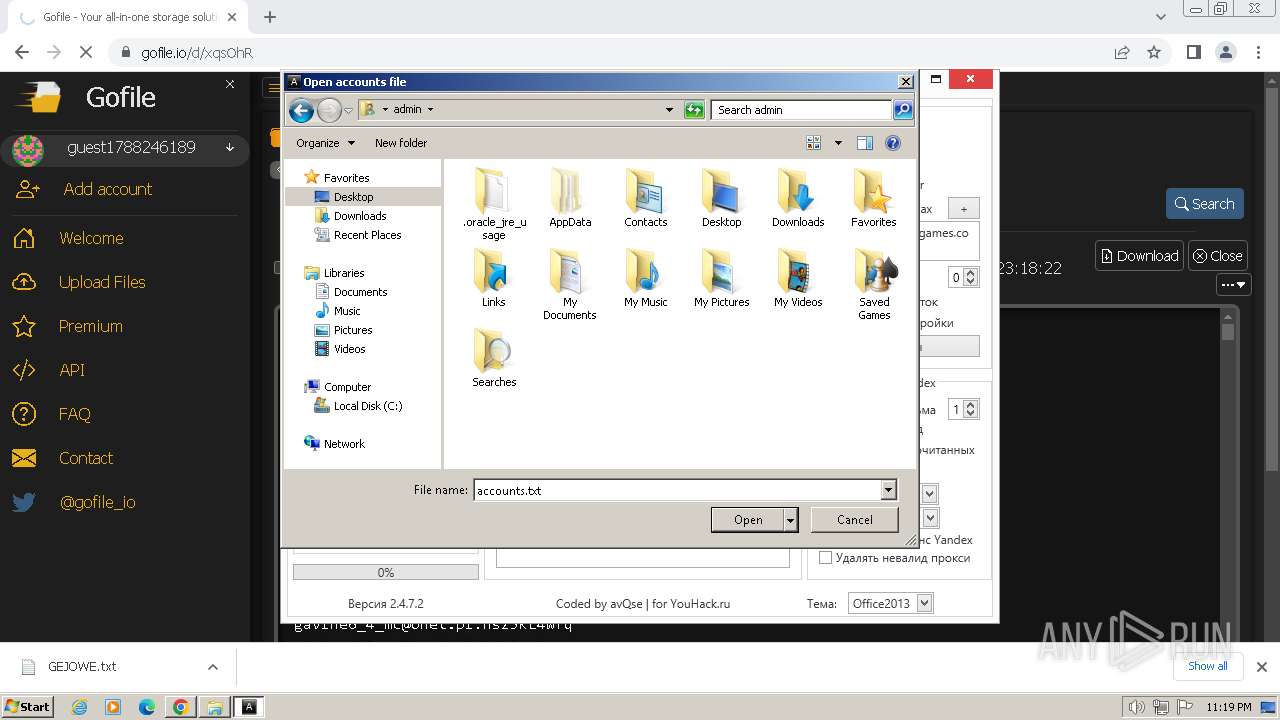Select Recent Places in navigation tree
The width and height of the screenshot is (1280, 720).
pyautogui.click(x=367, y=235)
